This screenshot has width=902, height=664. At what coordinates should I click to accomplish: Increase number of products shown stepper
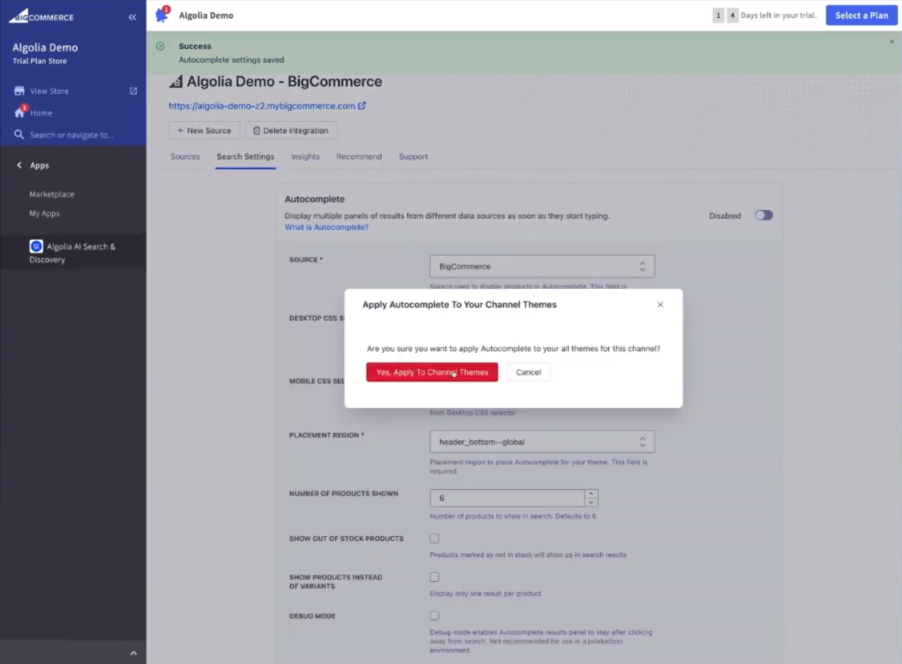pos(591,494)
